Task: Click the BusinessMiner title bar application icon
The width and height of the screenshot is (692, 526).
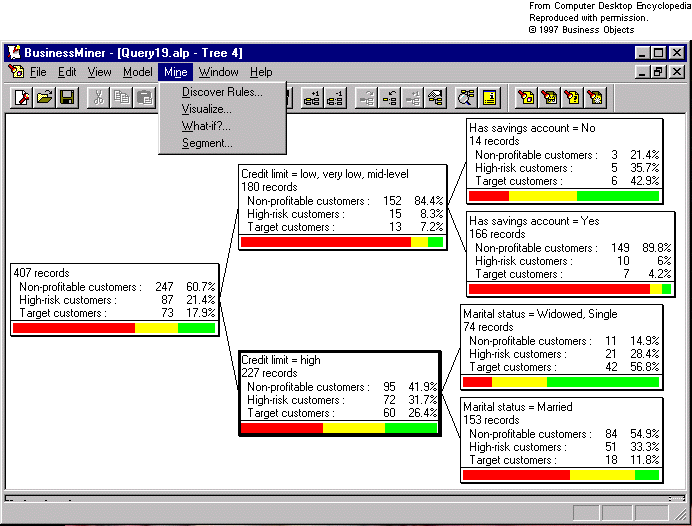Action: tap(15, 53)
